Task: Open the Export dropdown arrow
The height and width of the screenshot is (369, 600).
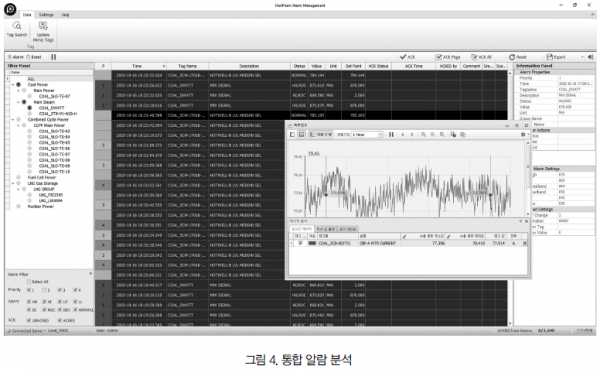Action: point(582,57)
